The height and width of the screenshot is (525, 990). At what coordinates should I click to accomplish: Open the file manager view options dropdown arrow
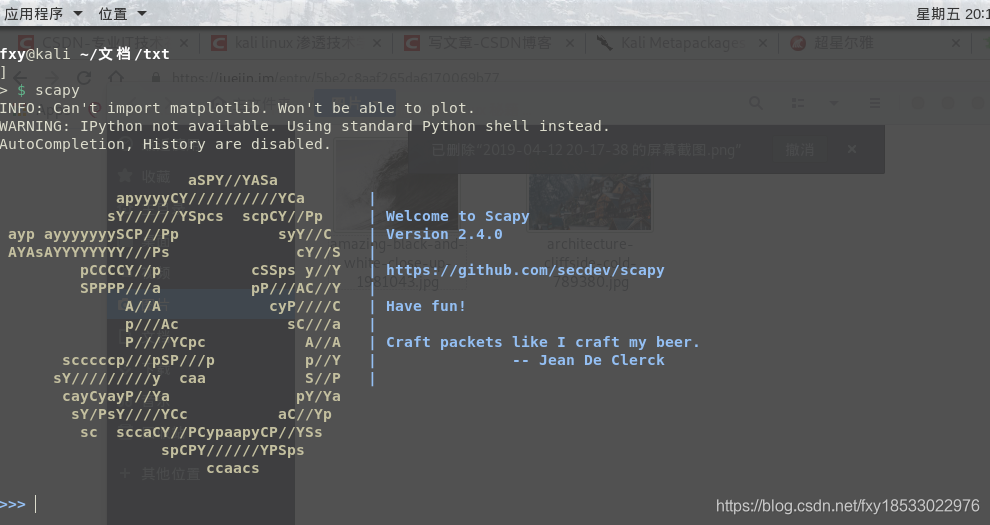pyautogui.click(x=833, y=103)
